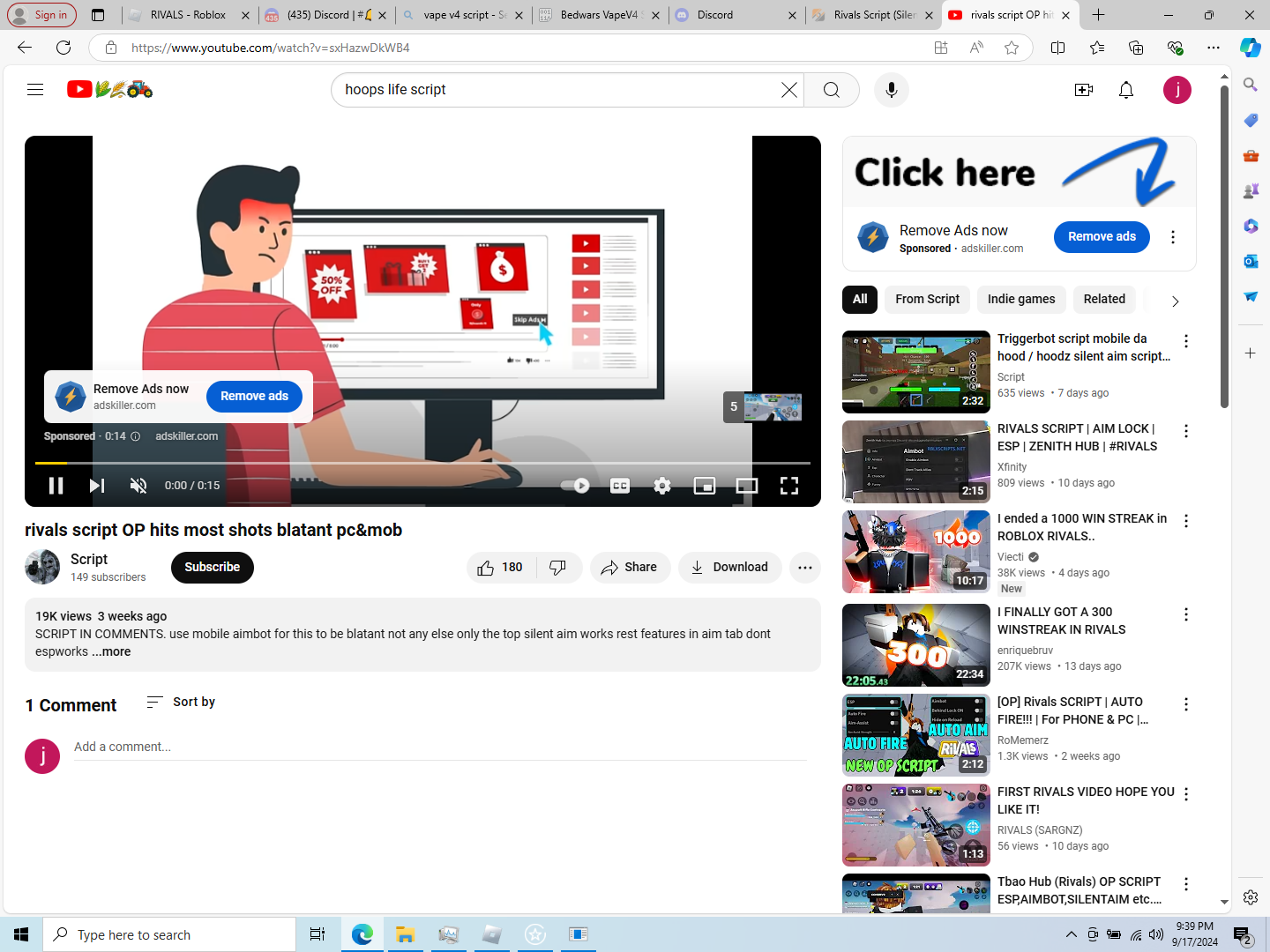Screen dimensions: 1270x952
Task: Clear the search box with the X icon
Action: pos(789,90)
